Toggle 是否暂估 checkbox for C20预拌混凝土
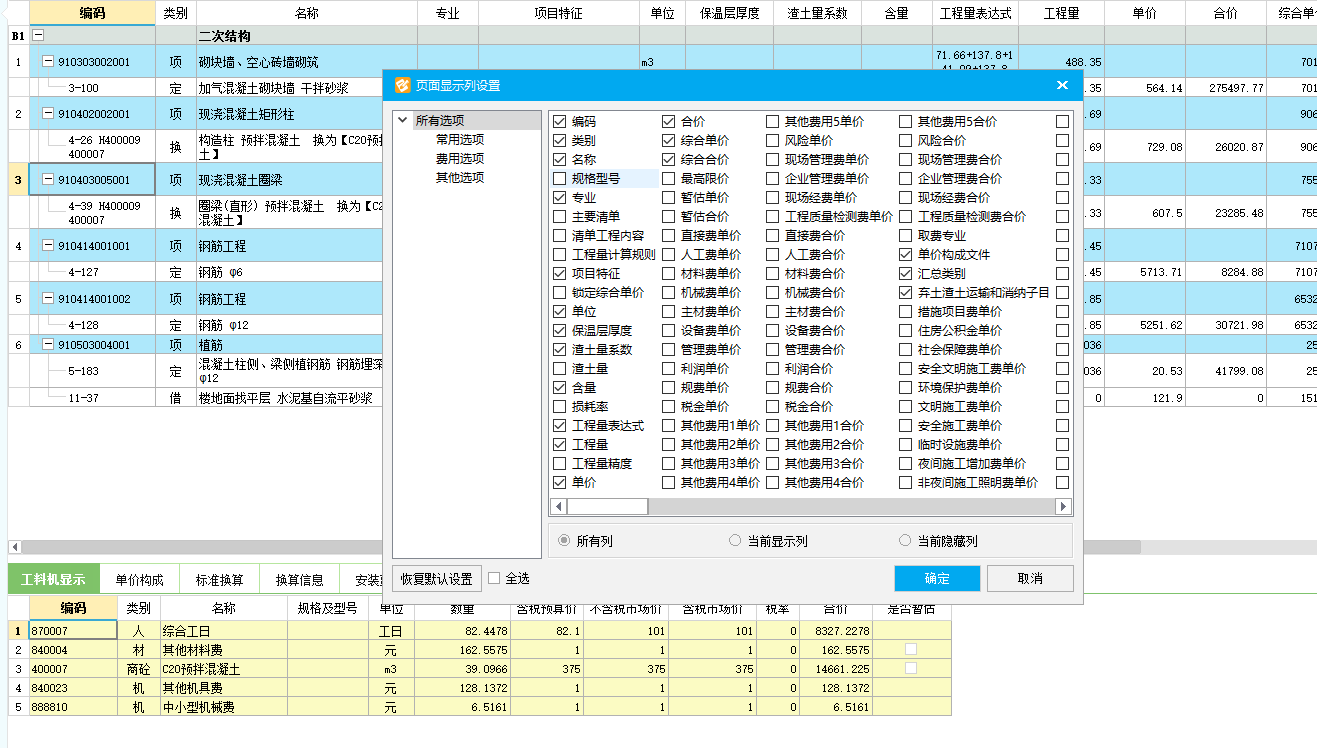The width and height of the screenshot is (1317, 748). pyautogui.click(x=911, y=668)
